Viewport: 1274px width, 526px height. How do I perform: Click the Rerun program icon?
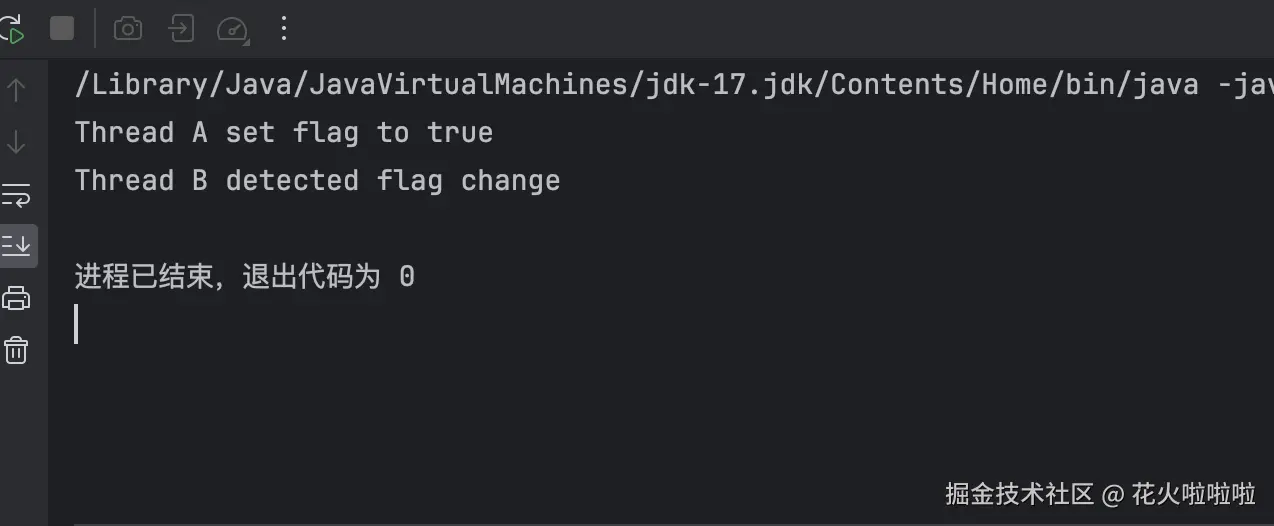[x=12, y=28]
